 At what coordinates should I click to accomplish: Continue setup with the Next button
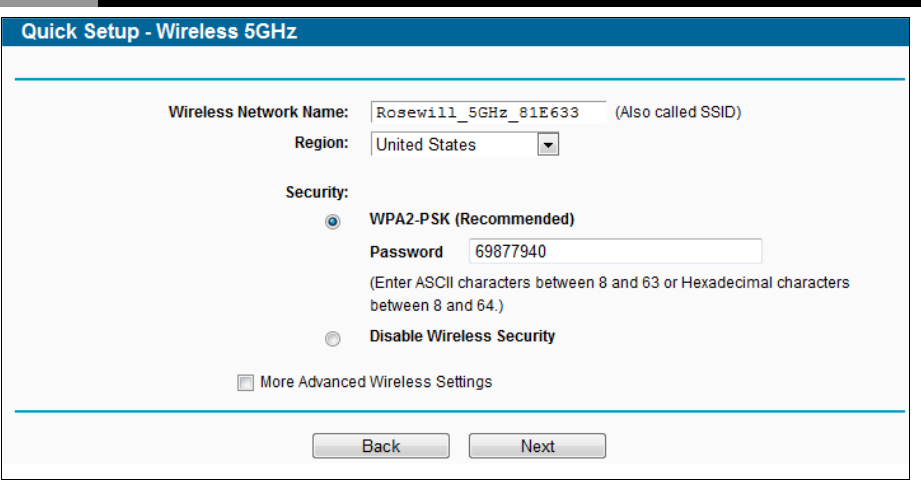537,446
